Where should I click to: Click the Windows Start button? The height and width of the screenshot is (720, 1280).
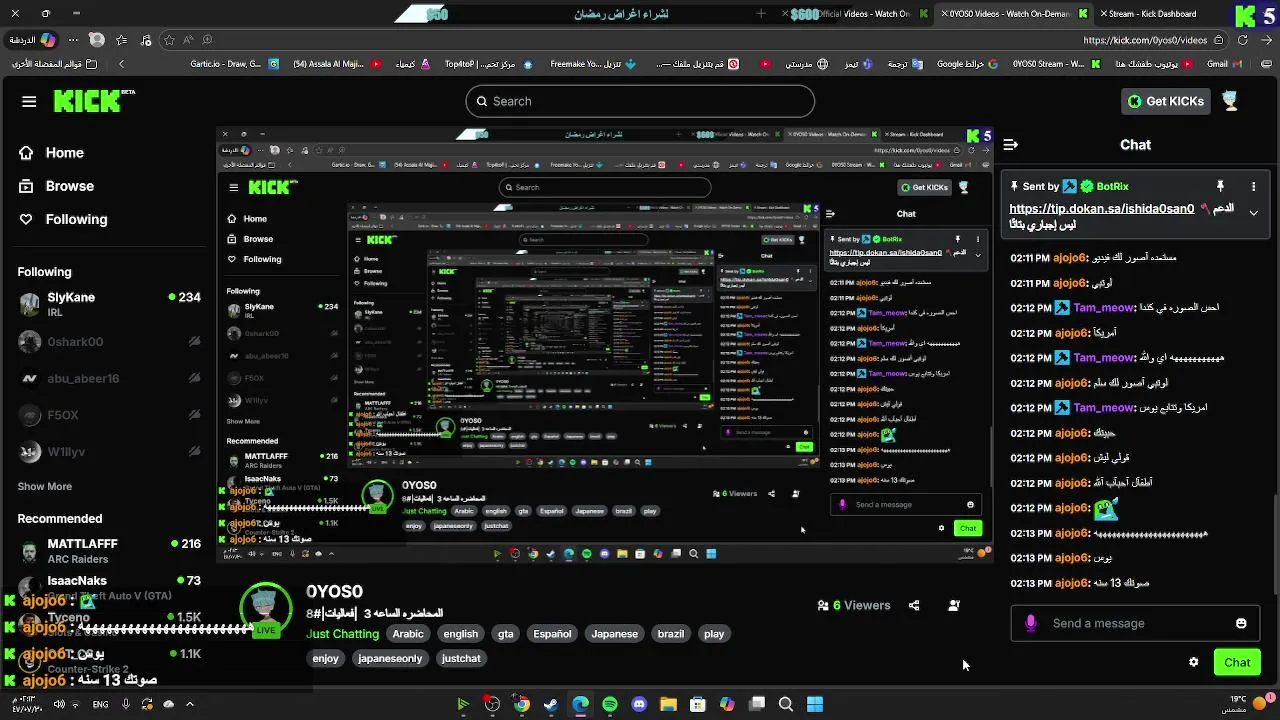click(x=815, y=704)
